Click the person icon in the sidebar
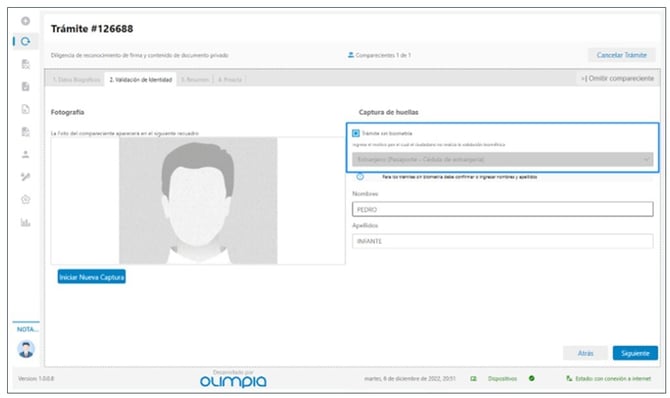The width and height of the screenshot is (670, 398). point(26,154)
